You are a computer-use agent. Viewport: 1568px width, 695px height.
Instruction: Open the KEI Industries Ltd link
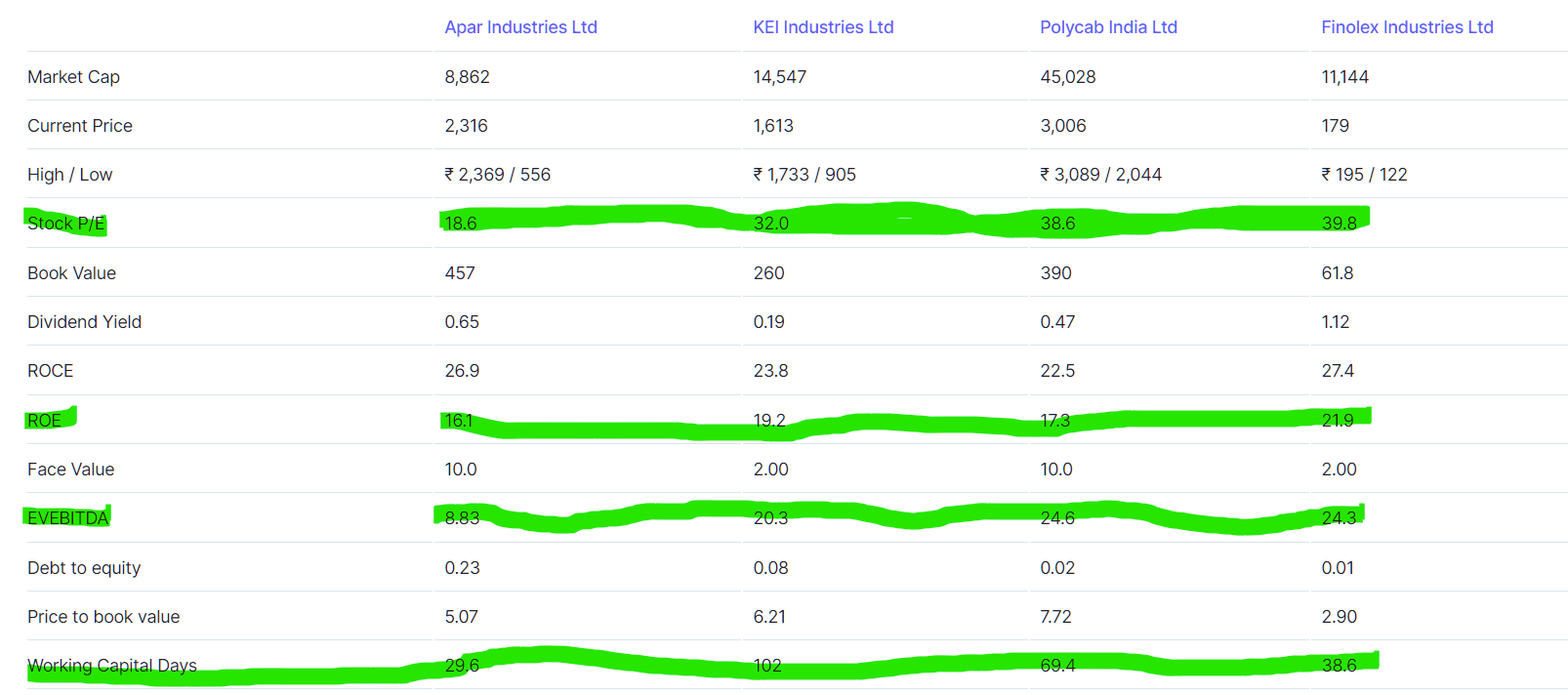coord(823,27)
